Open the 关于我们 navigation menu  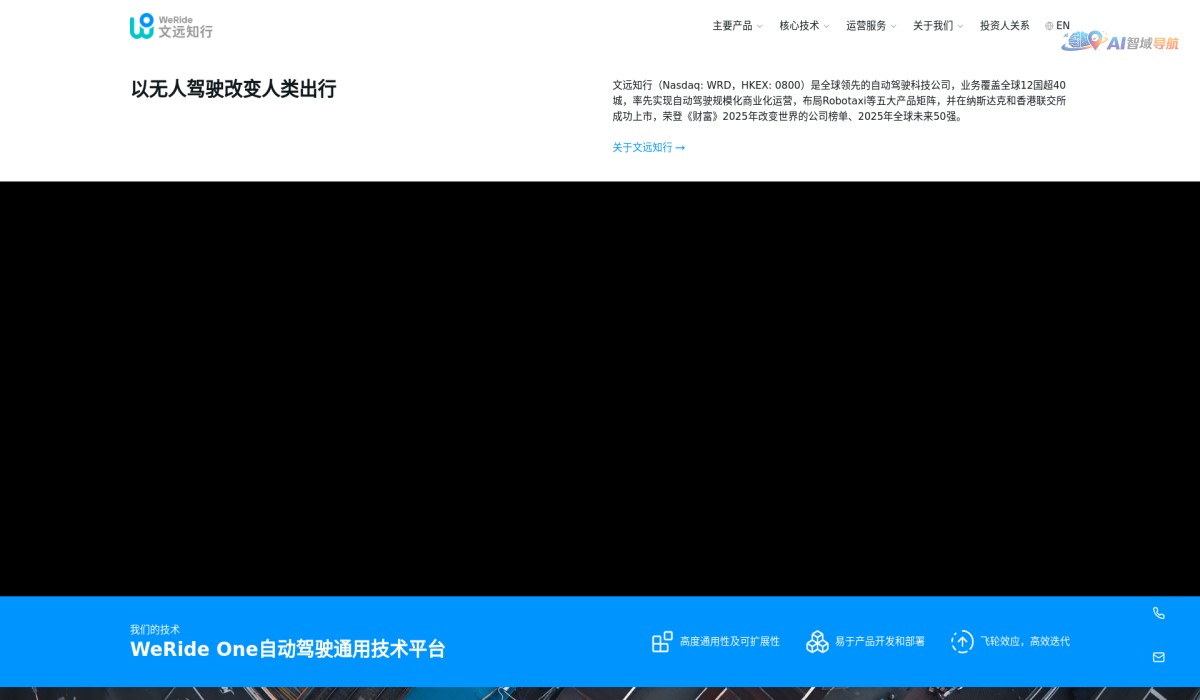(x=932, y=25)
